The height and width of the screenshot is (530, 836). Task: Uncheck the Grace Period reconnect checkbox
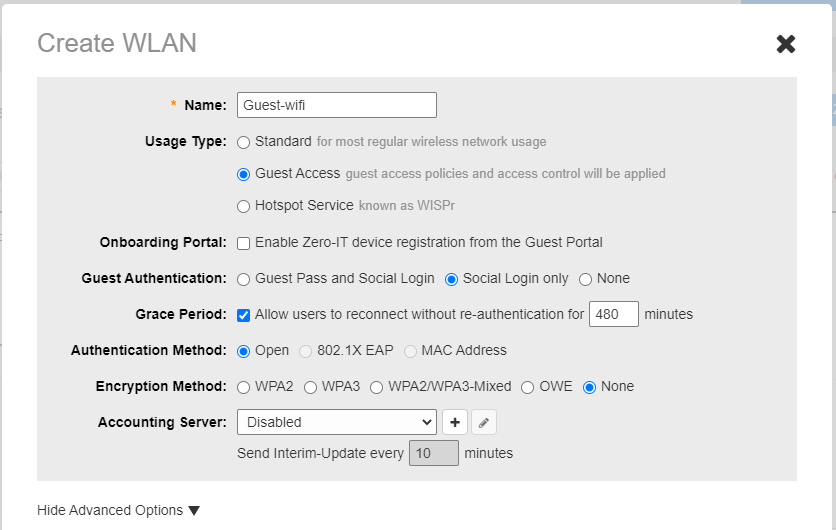point(244,315)
